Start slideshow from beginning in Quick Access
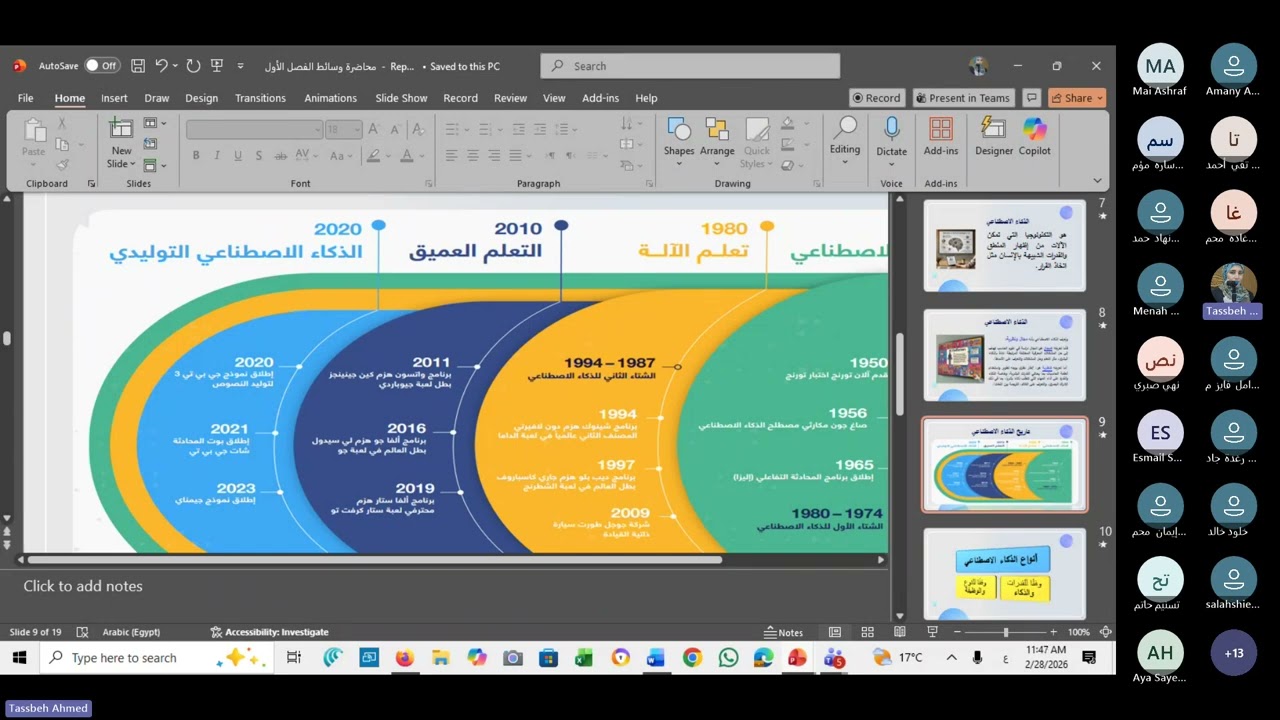The height and width of the screenshot is (720, 1280). pos(216,66)
